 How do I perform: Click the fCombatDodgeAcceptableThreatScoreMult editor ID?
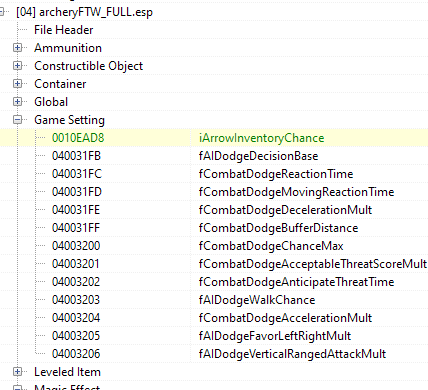[313, 264]
